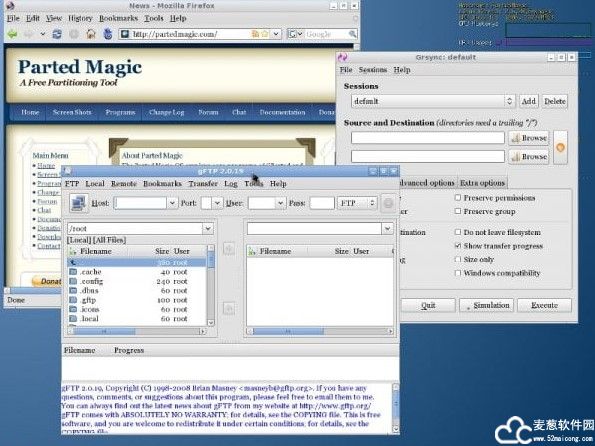Click the bookmark star in Firefox URL bar
This screenshot has height=446, width=595.
(265, 34)
